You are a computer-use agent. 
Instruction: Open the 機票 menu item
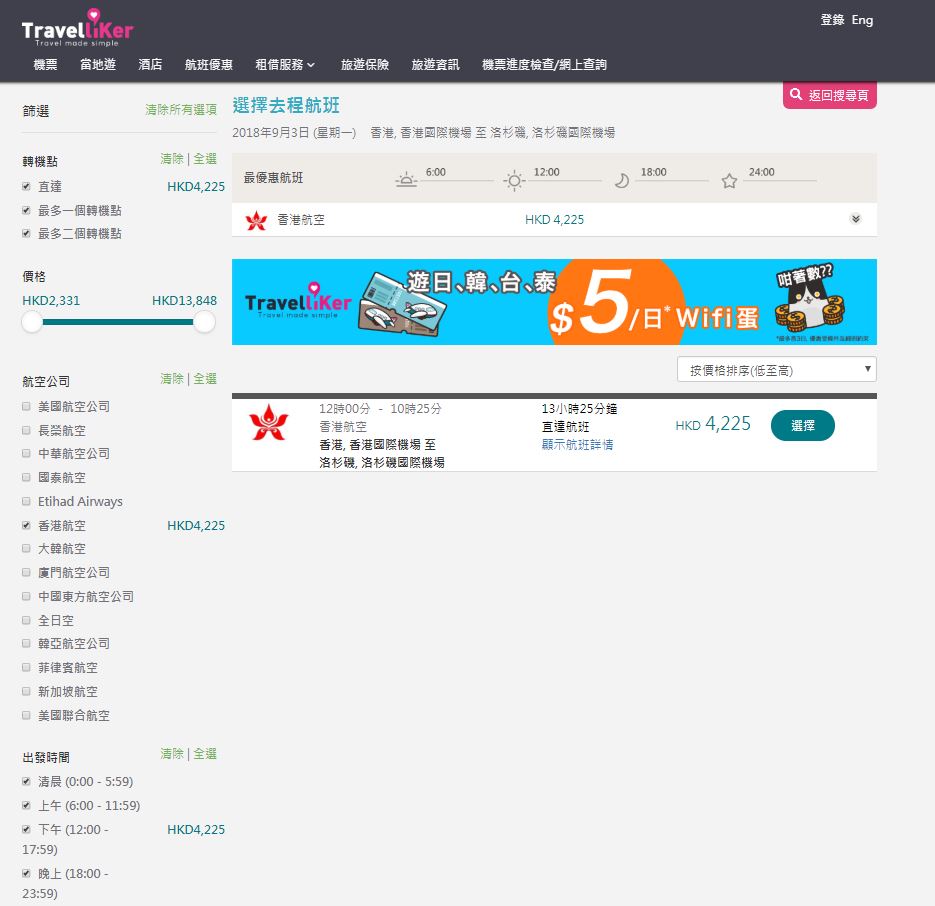tap(45, 64)
